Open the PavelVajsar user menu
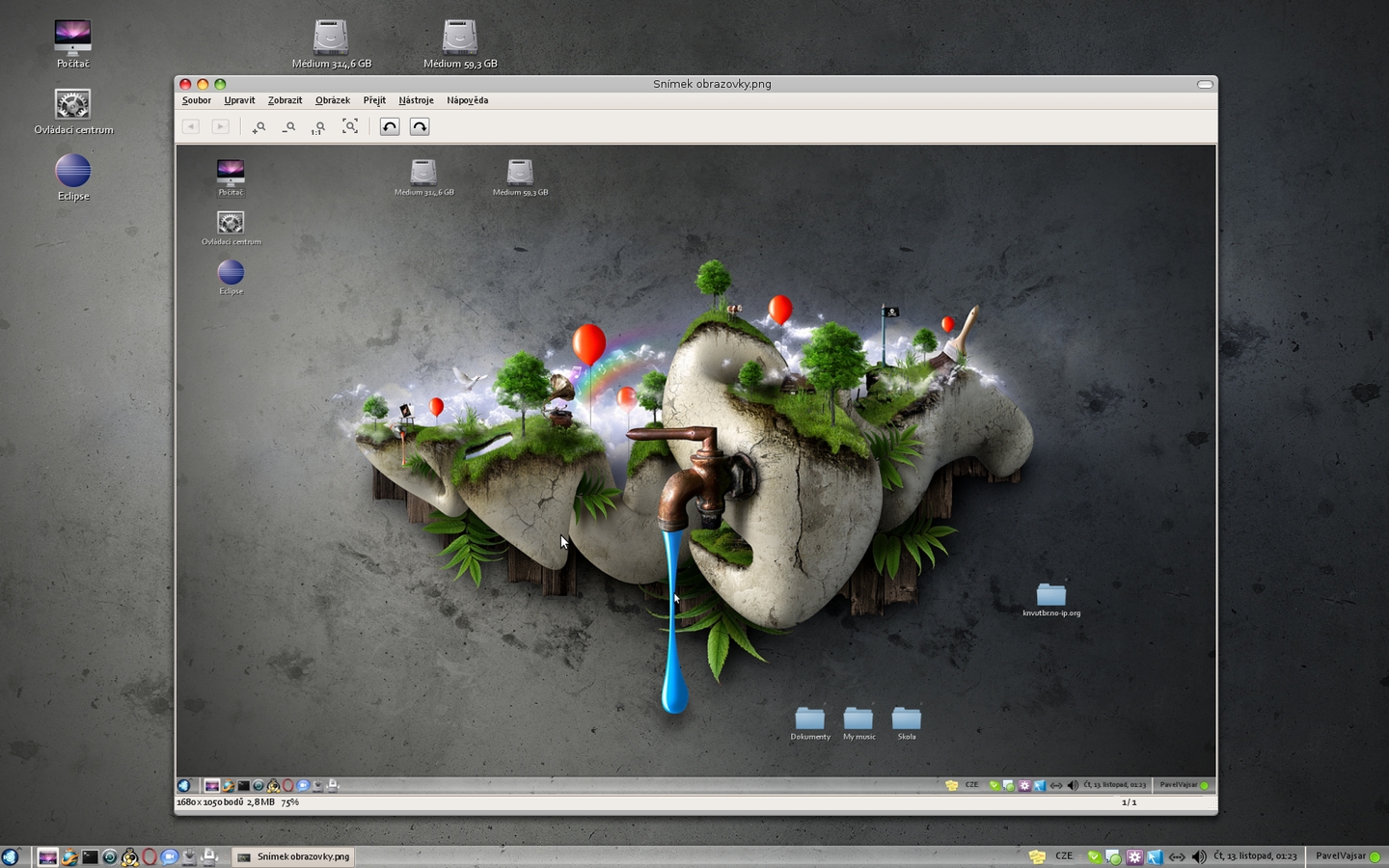 (1348, 856)
